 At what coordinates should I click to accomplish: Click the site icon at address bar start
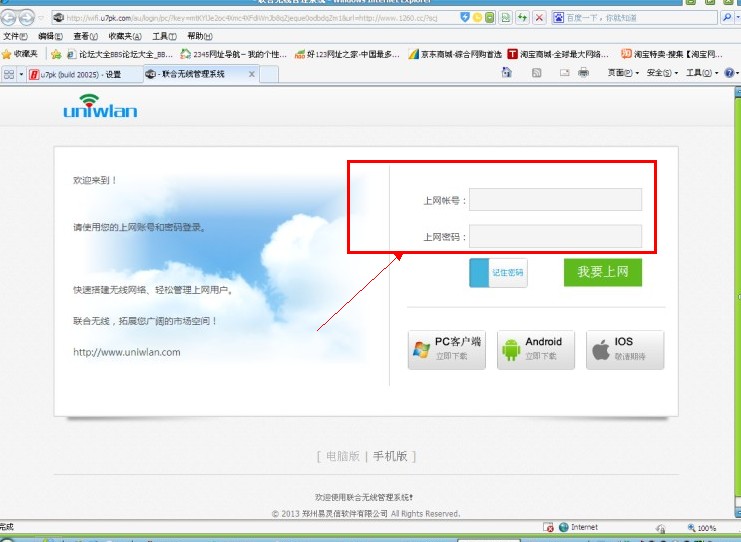click(59, 17)
